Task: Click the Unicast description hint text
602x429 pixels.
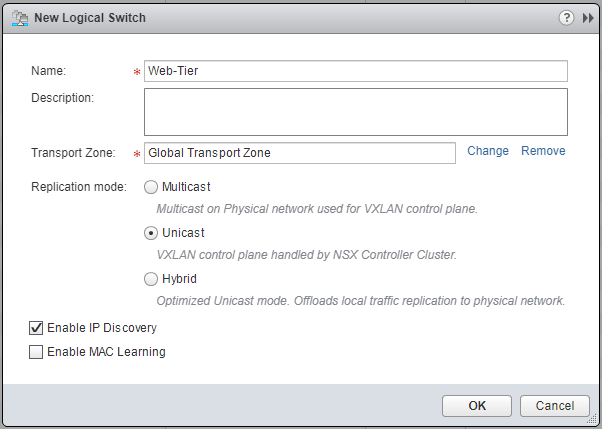Action: 306,254
